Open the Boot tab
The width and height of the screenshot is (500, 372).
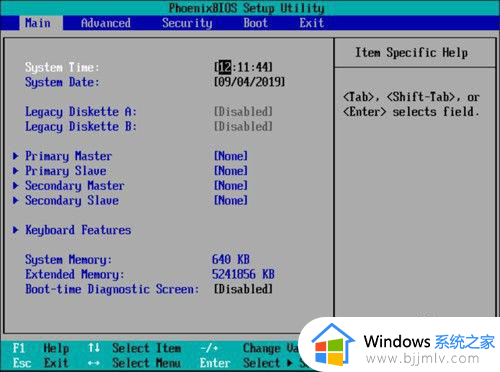(255, 23)
